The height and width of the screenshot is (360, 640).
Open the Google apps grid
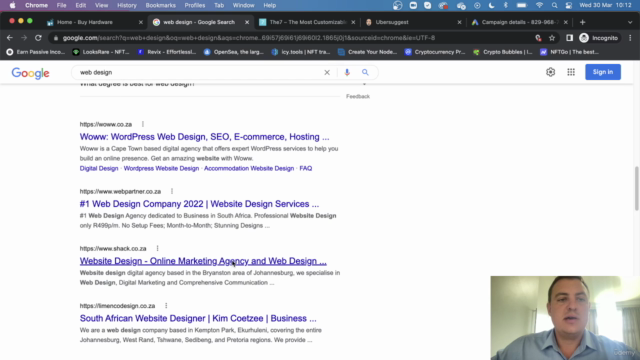pos(571,72)
